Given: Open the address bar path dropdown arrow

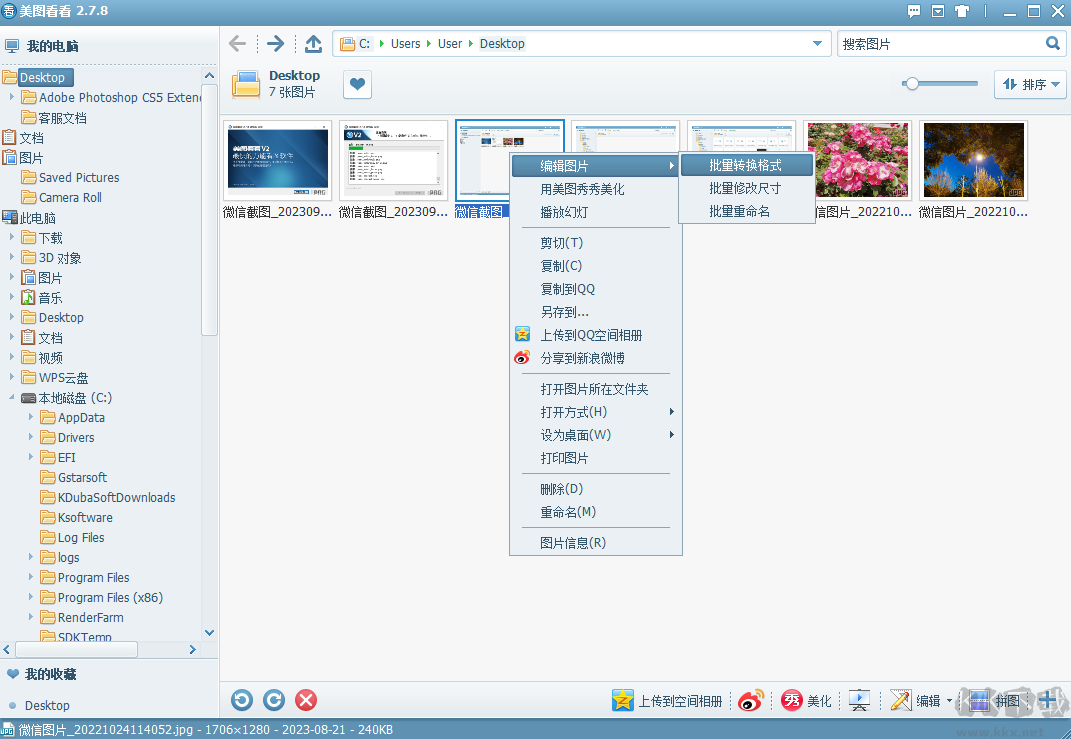Looking at the screenshot, I should [817, 44].
